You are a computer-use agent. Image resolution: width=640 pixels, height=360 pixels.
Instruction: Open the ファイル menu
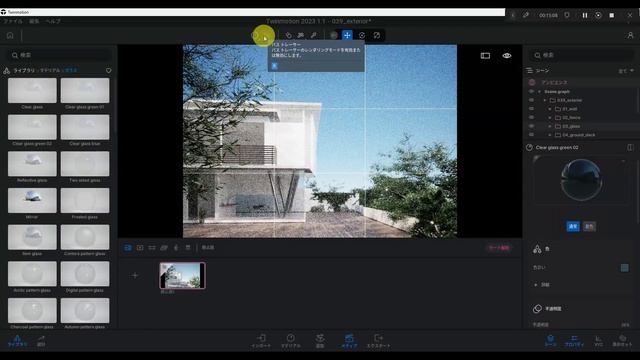tap(13, 21)
